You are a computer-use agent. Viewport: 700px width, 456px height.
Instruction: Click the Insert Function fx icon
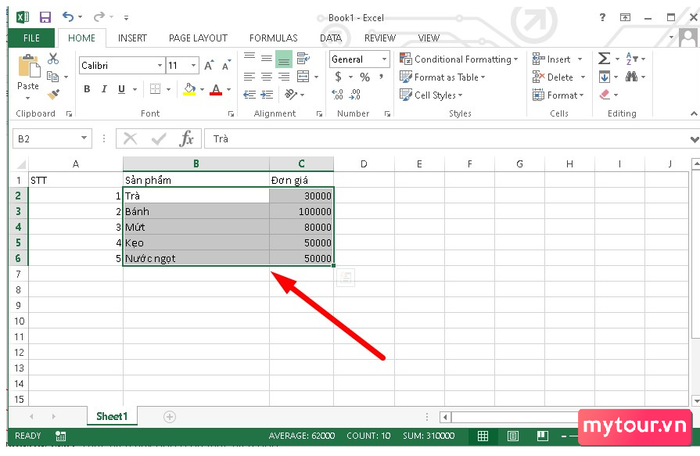[187, 138]
